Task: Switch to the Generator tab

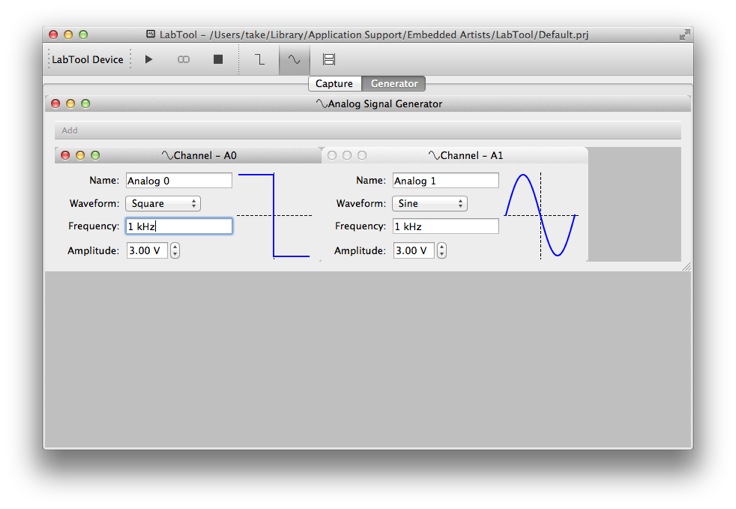Action: pos(394,84)
